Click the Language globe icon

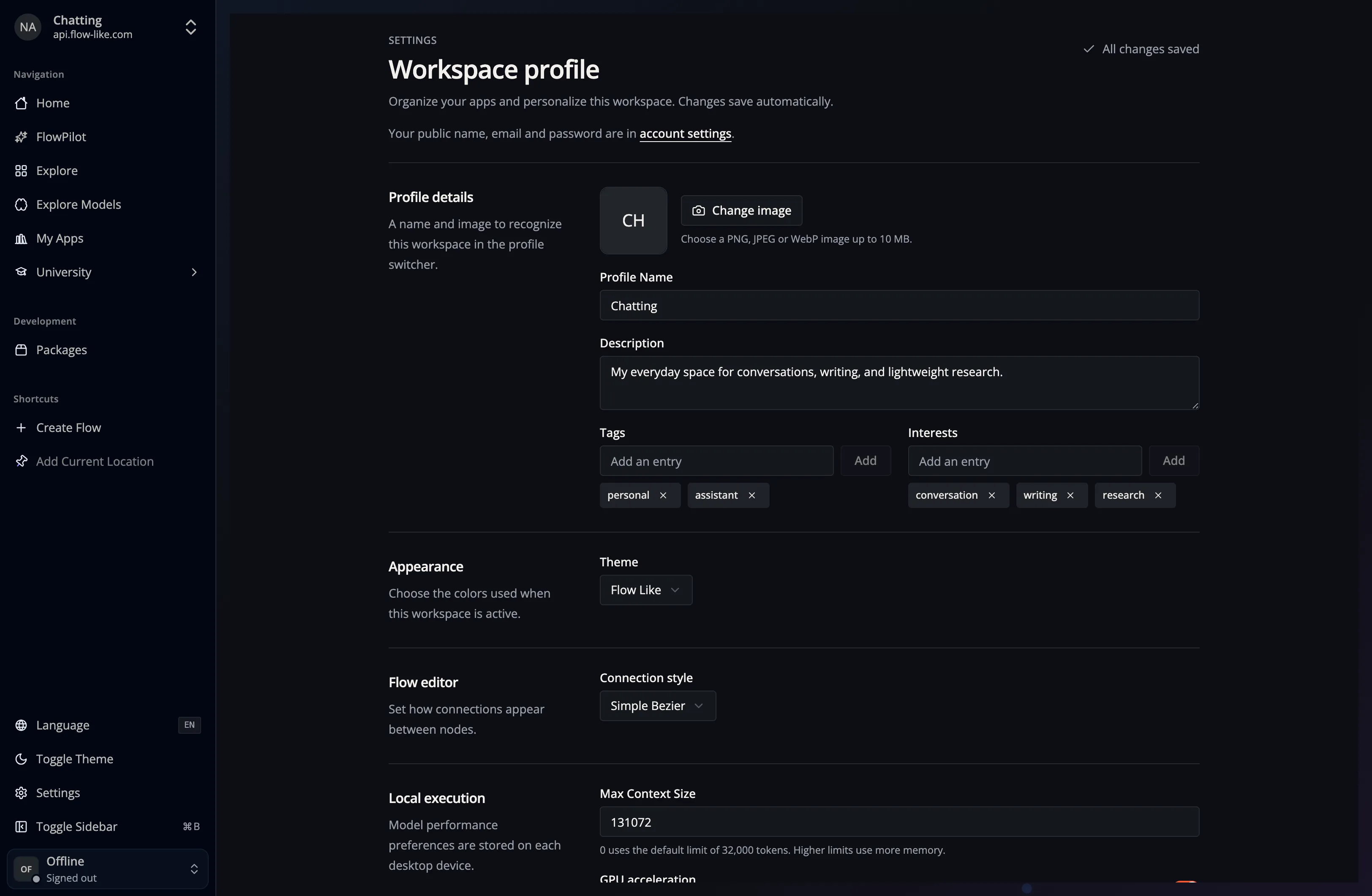21,725
